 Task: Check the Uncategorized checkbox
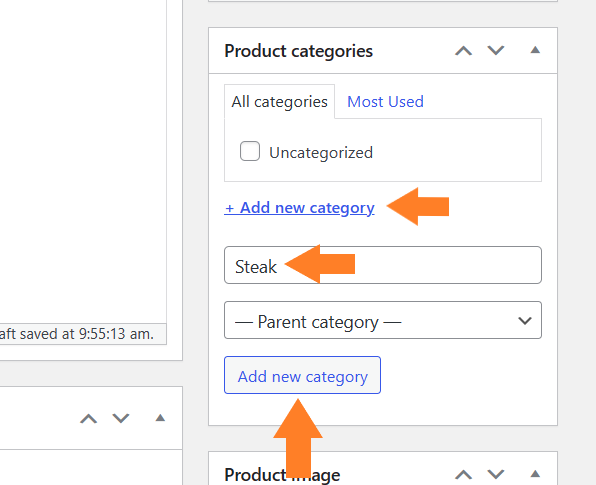coord(250,151)
